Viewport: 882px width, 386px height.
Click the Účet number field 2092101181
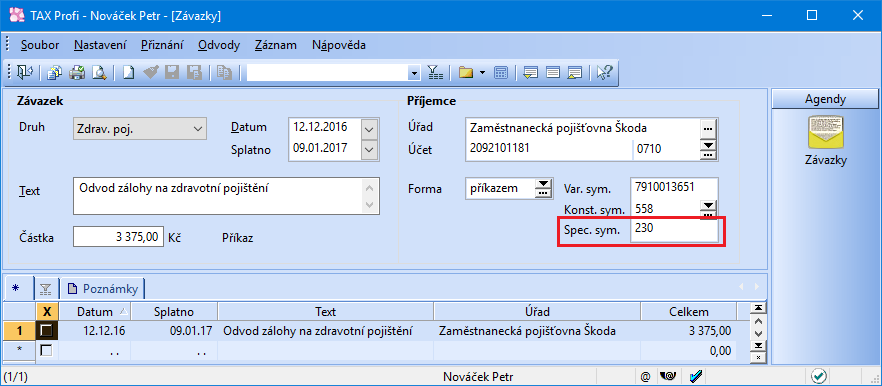pos(550,150)
